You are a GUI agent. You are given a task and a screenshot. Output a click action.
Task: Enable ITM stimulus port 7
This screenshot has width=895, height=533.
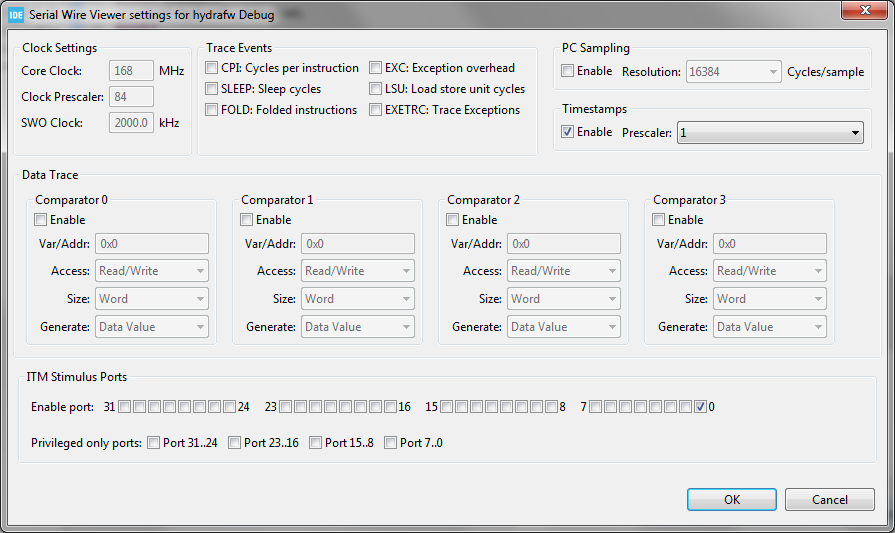(x=595, y=407)
